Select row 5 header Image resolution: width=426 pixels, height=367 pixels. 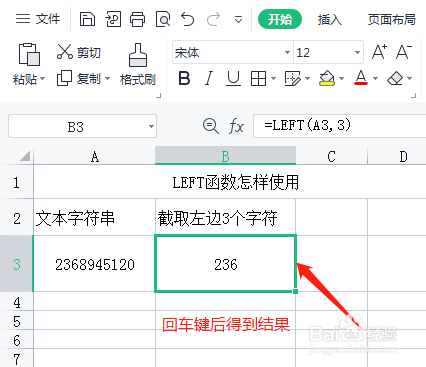point(17,321)
